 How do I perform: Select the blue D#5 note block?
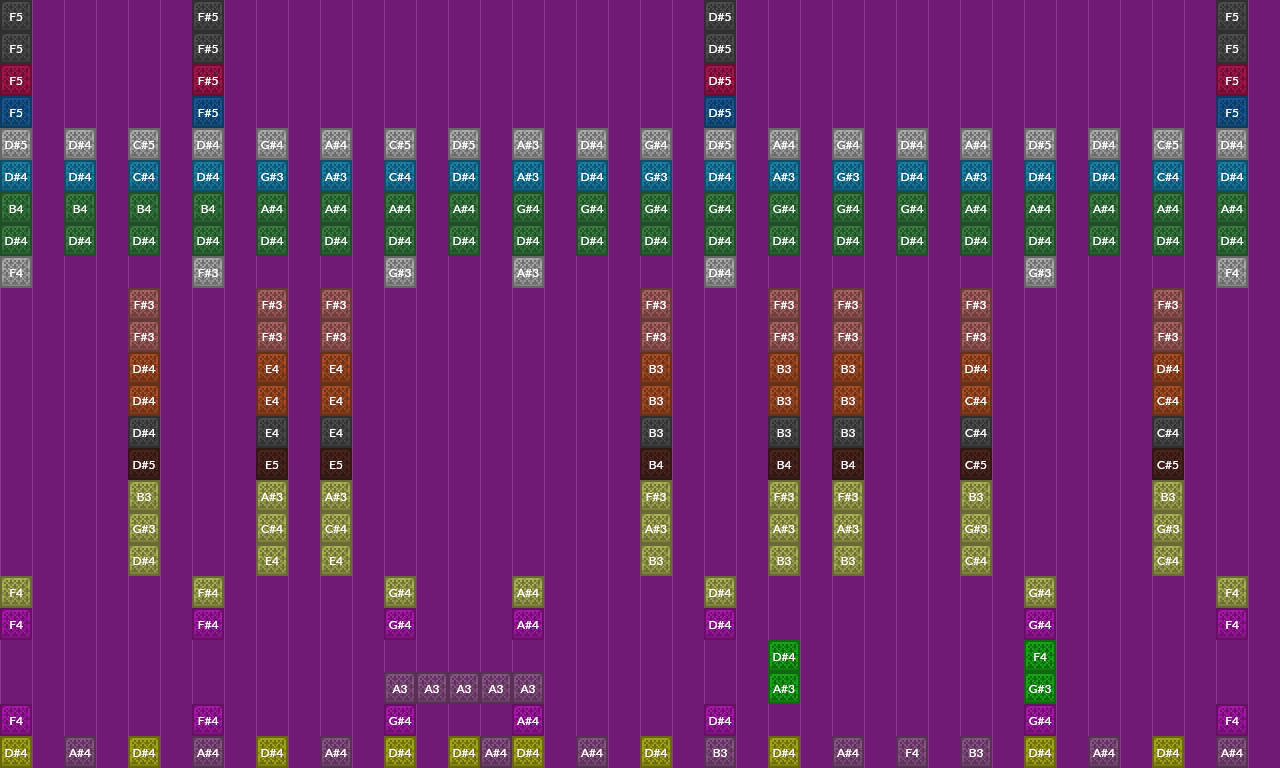[x=720, y=113]
